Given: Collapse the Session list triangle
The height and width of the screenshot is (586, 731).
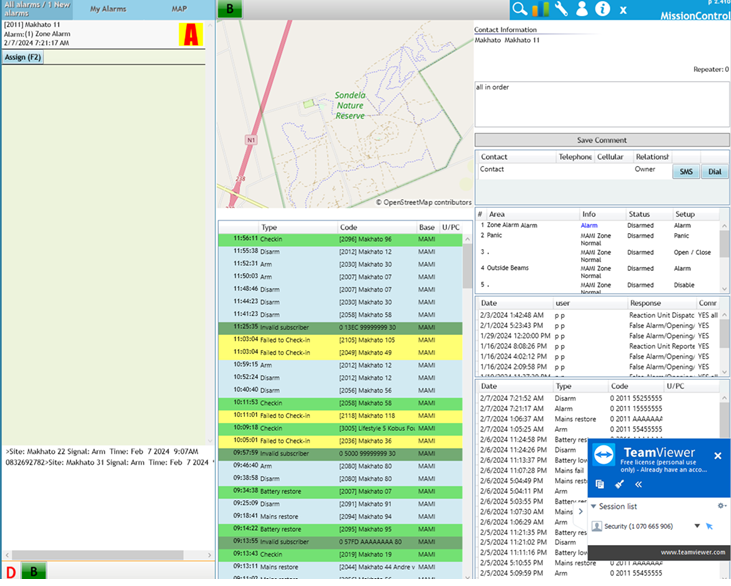Looking at the screenshot, I should click(x=592, y=506).
